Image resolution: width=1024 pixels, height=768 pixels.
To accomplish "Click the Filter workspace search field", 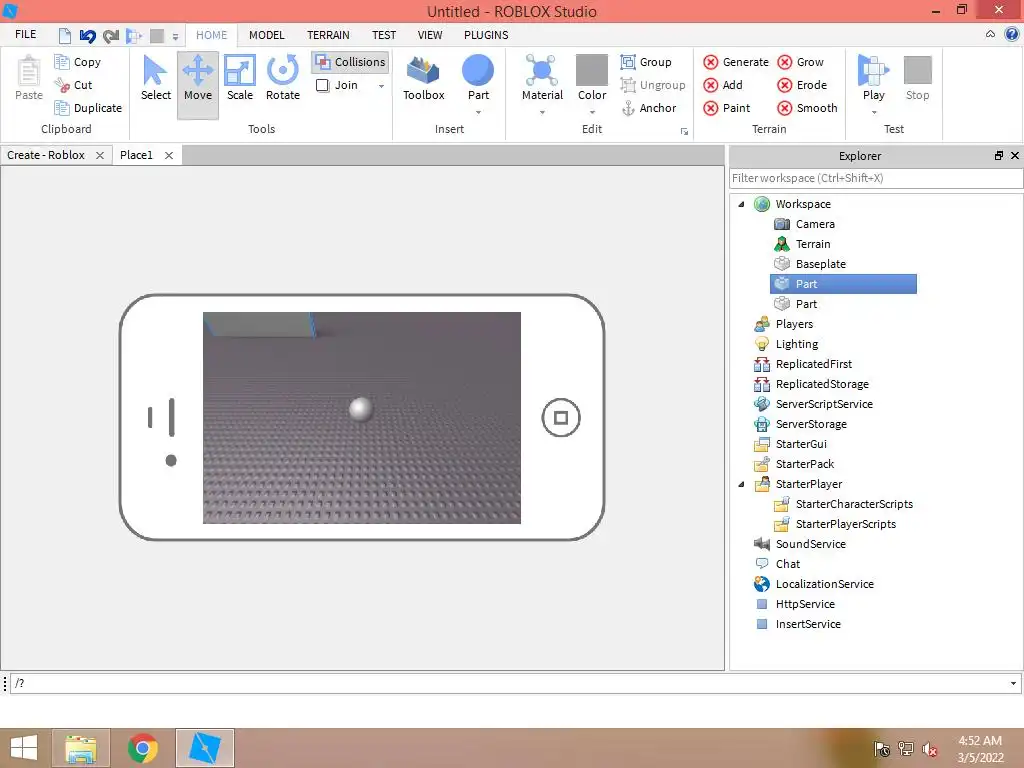I will pos(876,178).
